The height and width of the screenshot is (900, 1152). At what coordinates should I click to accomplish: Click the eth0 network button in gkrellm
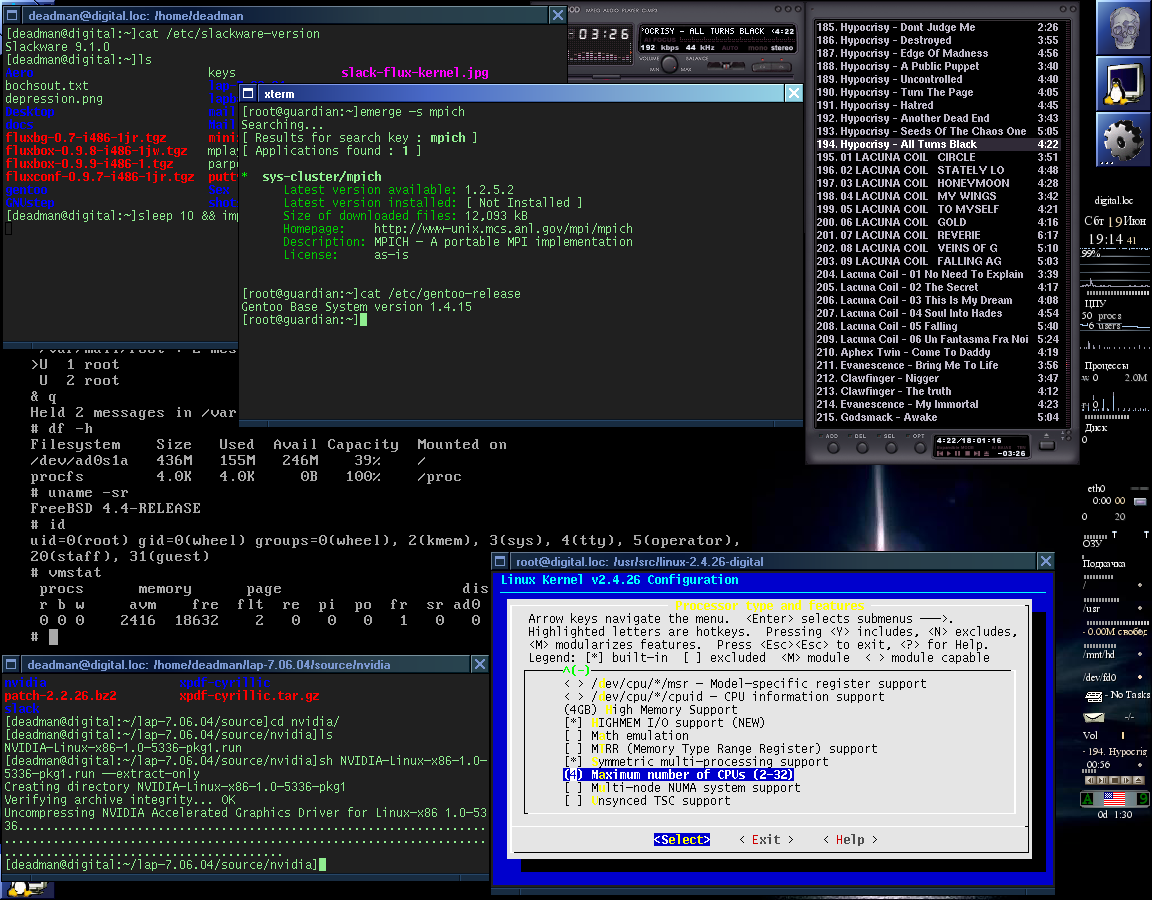1140,502
